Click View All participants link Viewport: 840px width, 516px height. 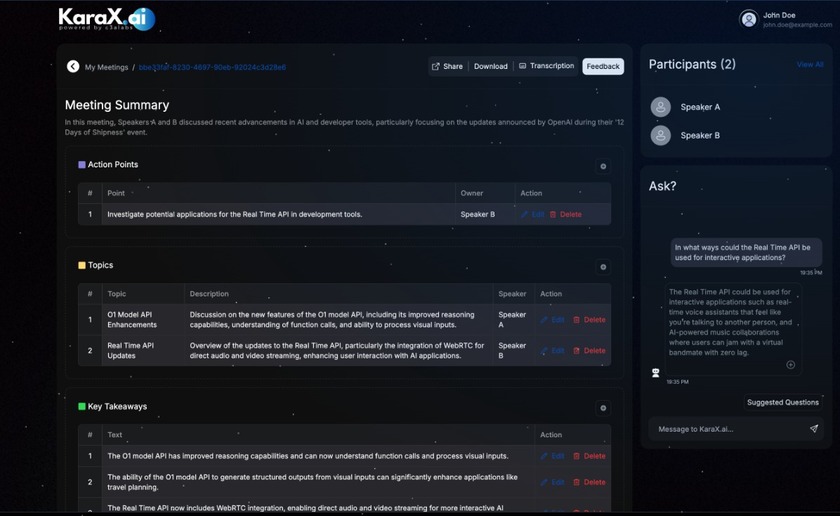810,65
